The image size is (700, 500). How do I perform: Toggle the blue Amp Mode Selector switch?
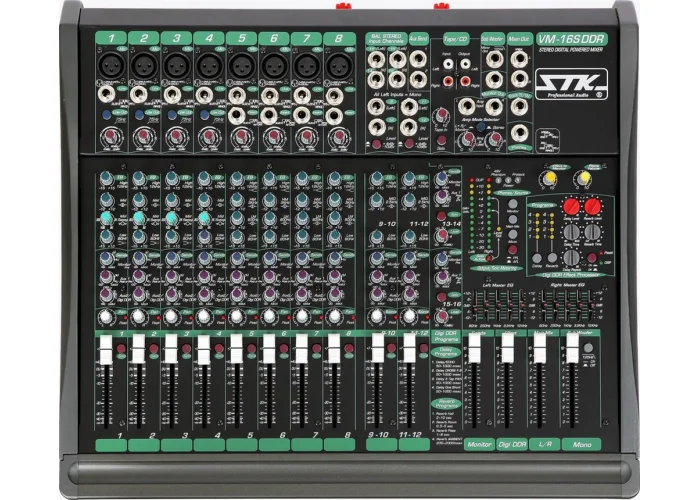tap(480, 127)
